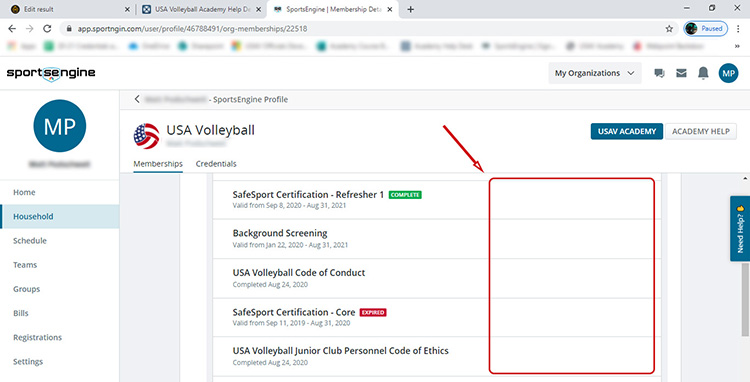Close the Edit result tab
Viewport: 750px width, 382px height.
tap(127, 9)
